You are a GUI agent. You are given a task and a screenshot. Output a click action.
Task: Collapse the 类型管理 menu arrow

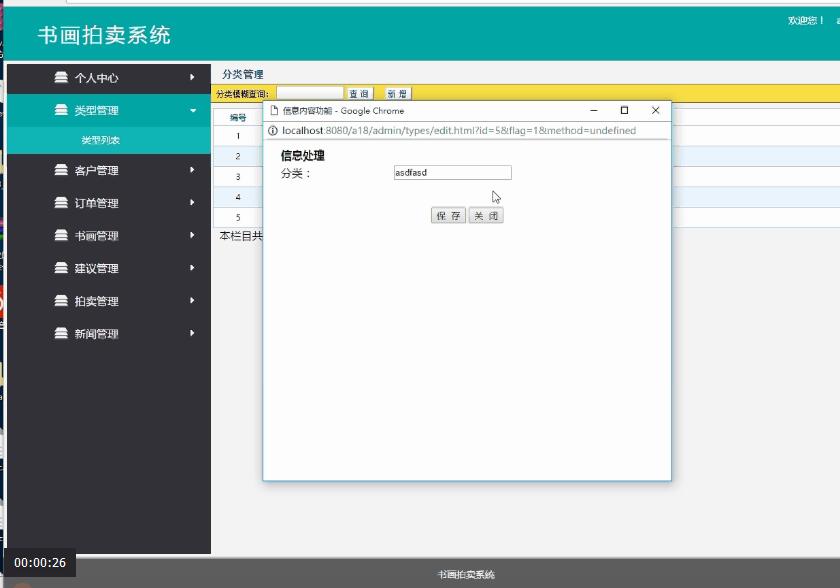click(193, 110)
